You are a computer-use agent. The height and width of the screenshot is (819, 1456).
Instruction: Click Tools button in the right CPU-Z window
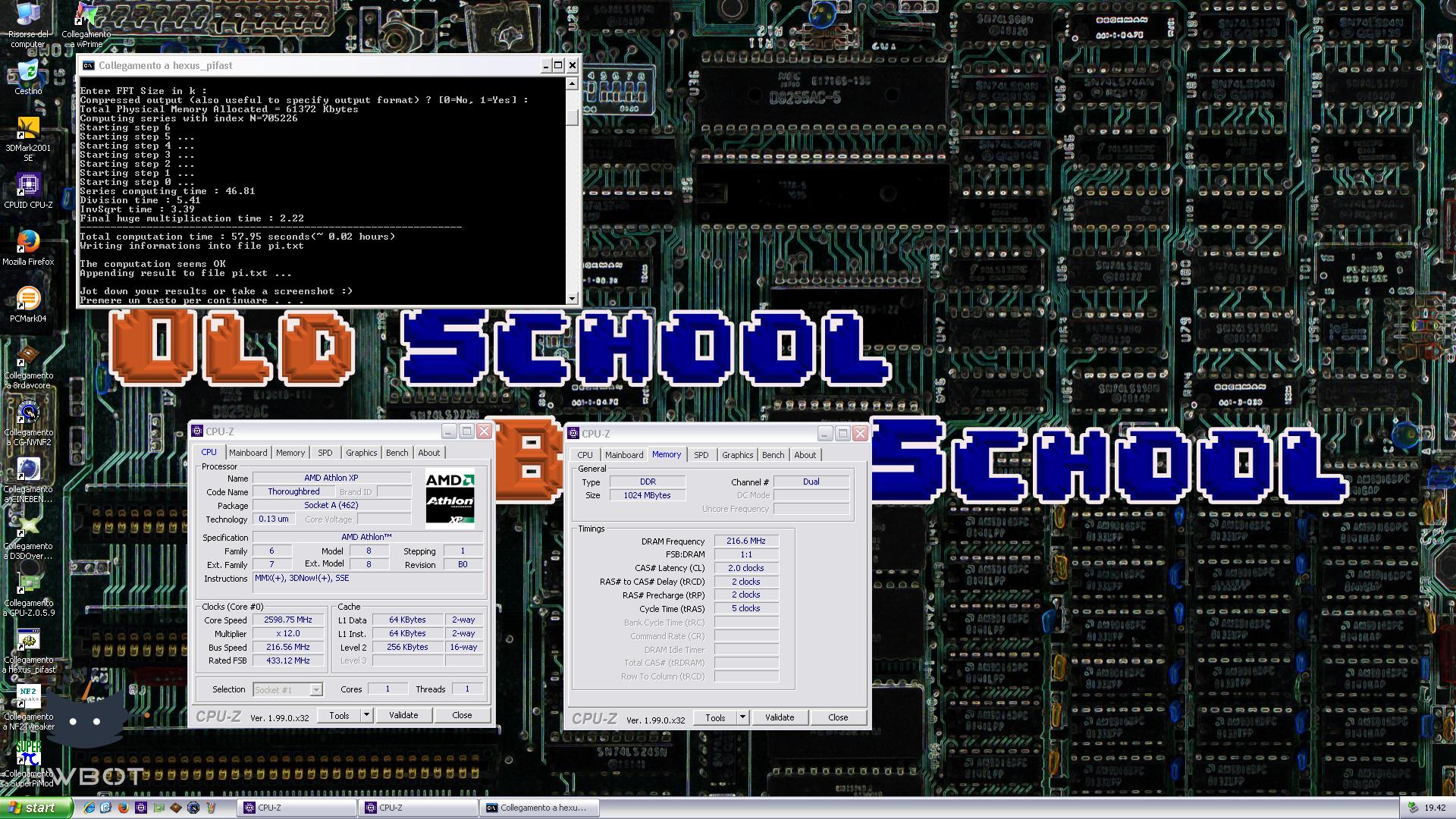[x=715, y=717]
